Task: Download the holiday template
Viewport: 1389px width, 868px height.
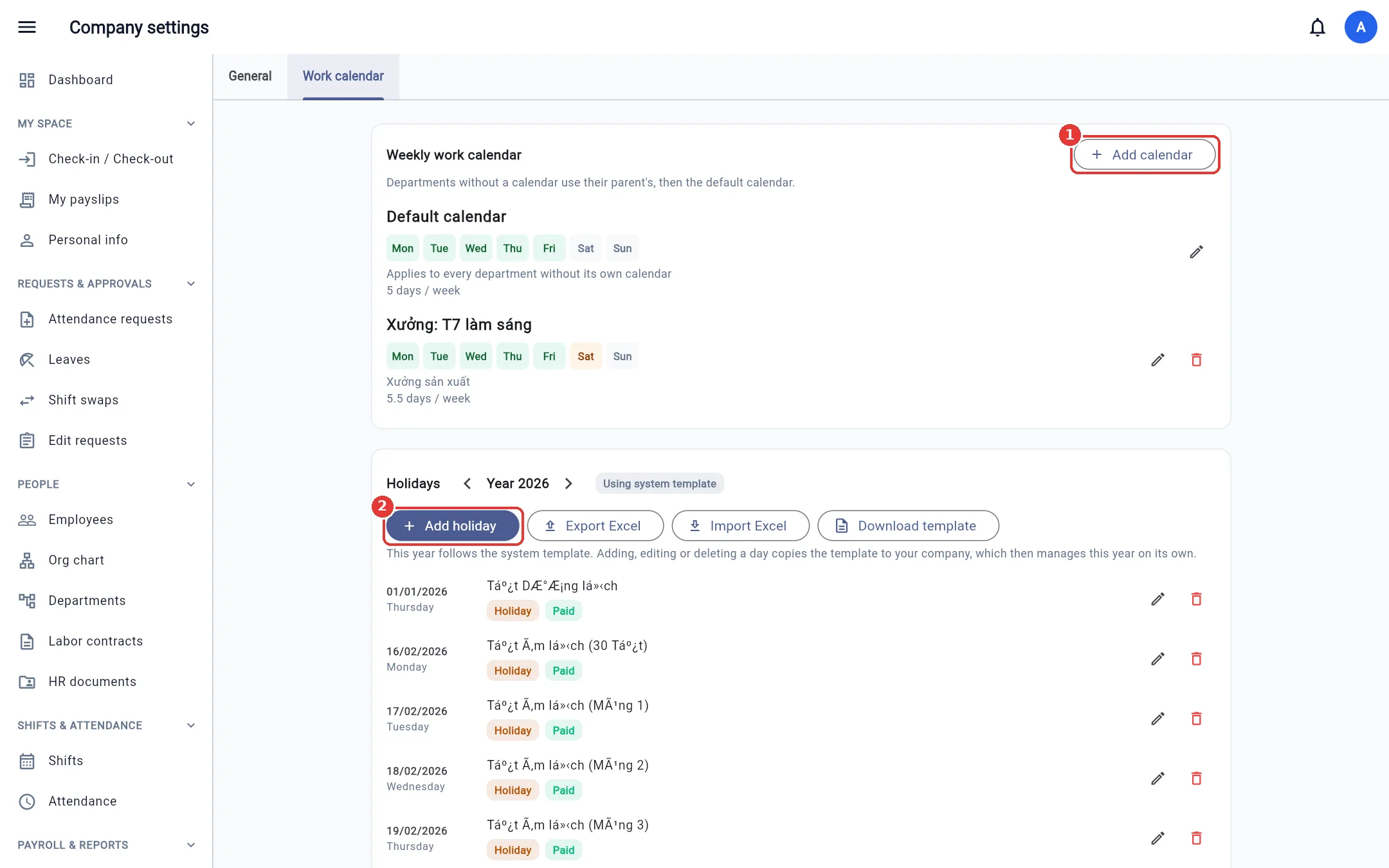Action: (909, 526)
